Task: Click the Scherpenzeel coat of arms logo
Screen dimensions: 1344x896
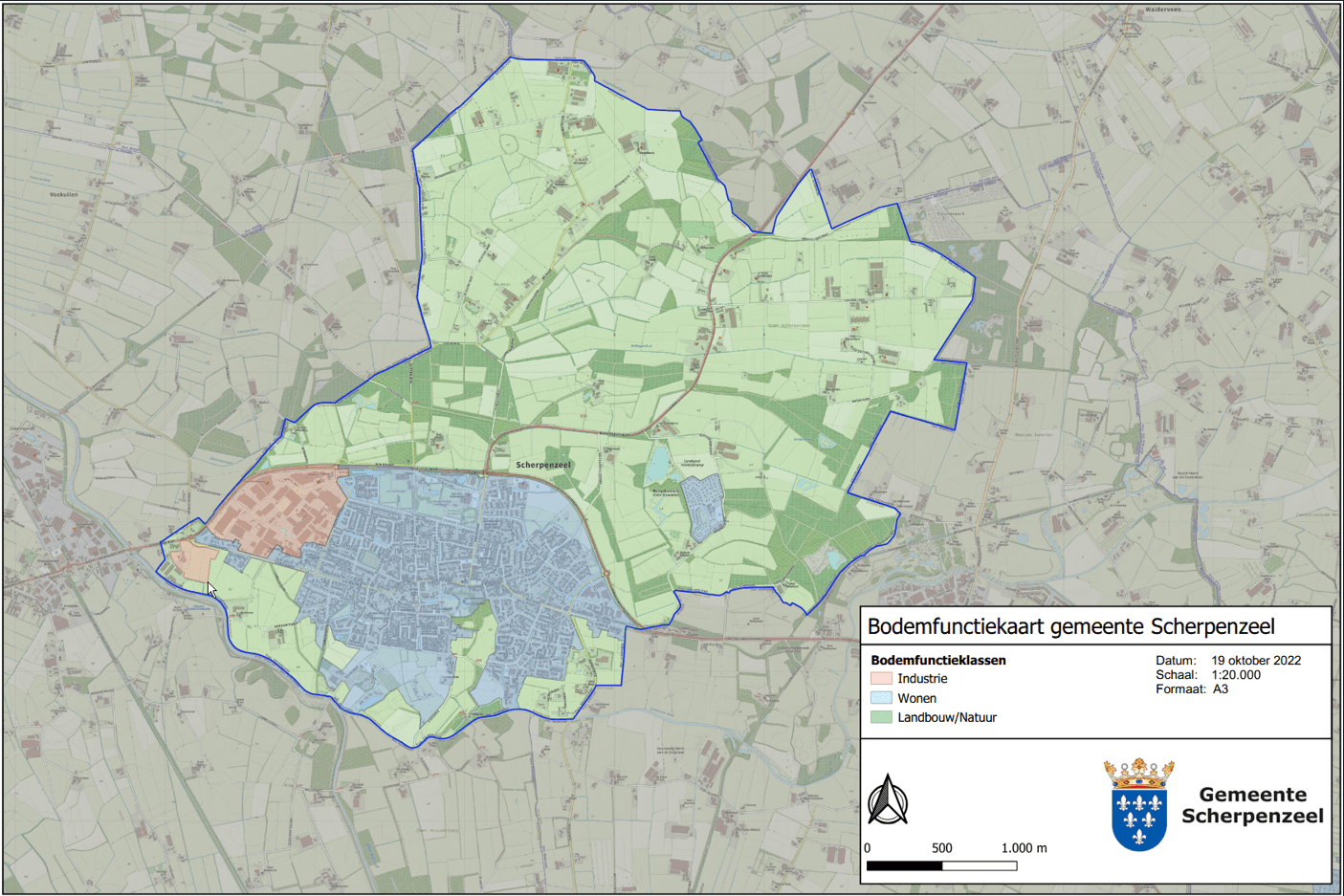Action: [x=1138, y=805]
